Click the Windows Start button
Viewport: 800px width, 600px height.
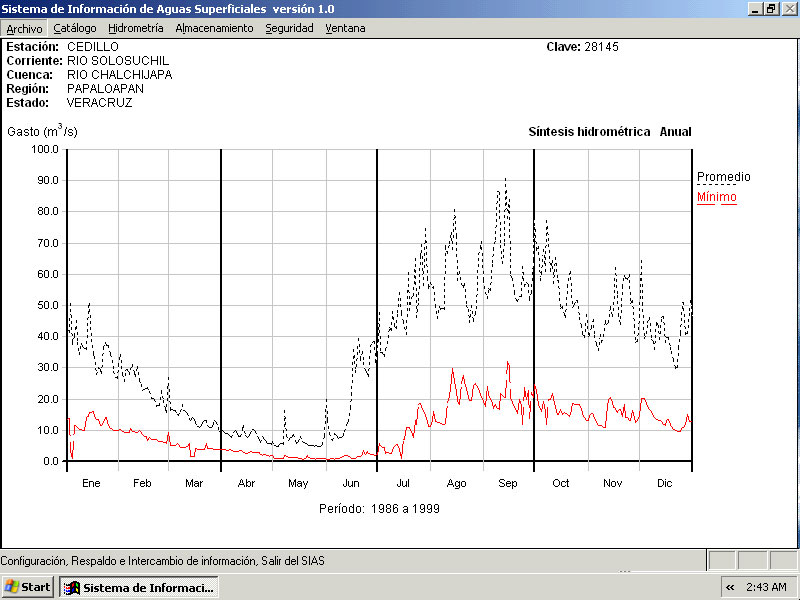pyautogui.click(x=28, y=587)
